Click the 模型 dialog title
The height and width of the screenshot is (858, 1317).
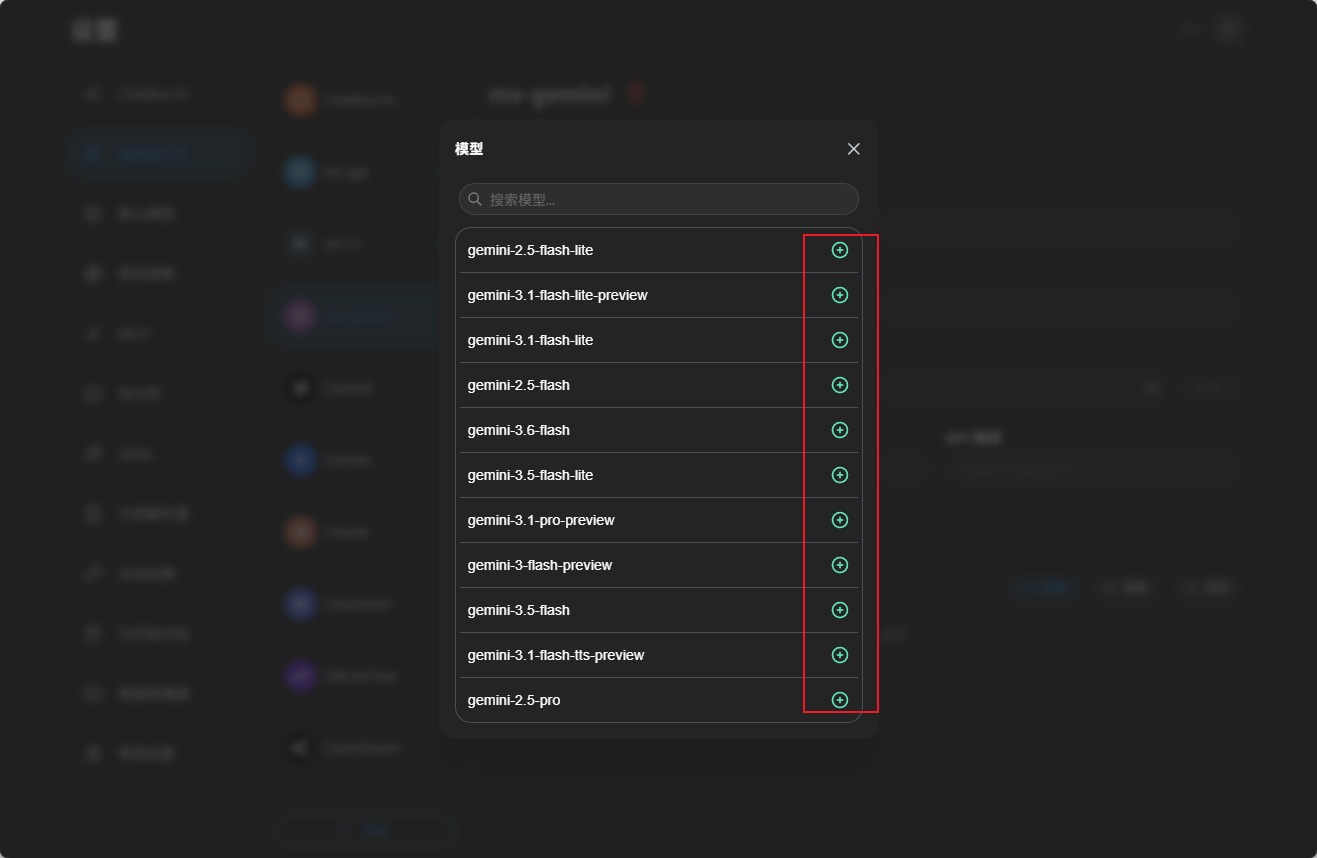click(x=469, y=149)
